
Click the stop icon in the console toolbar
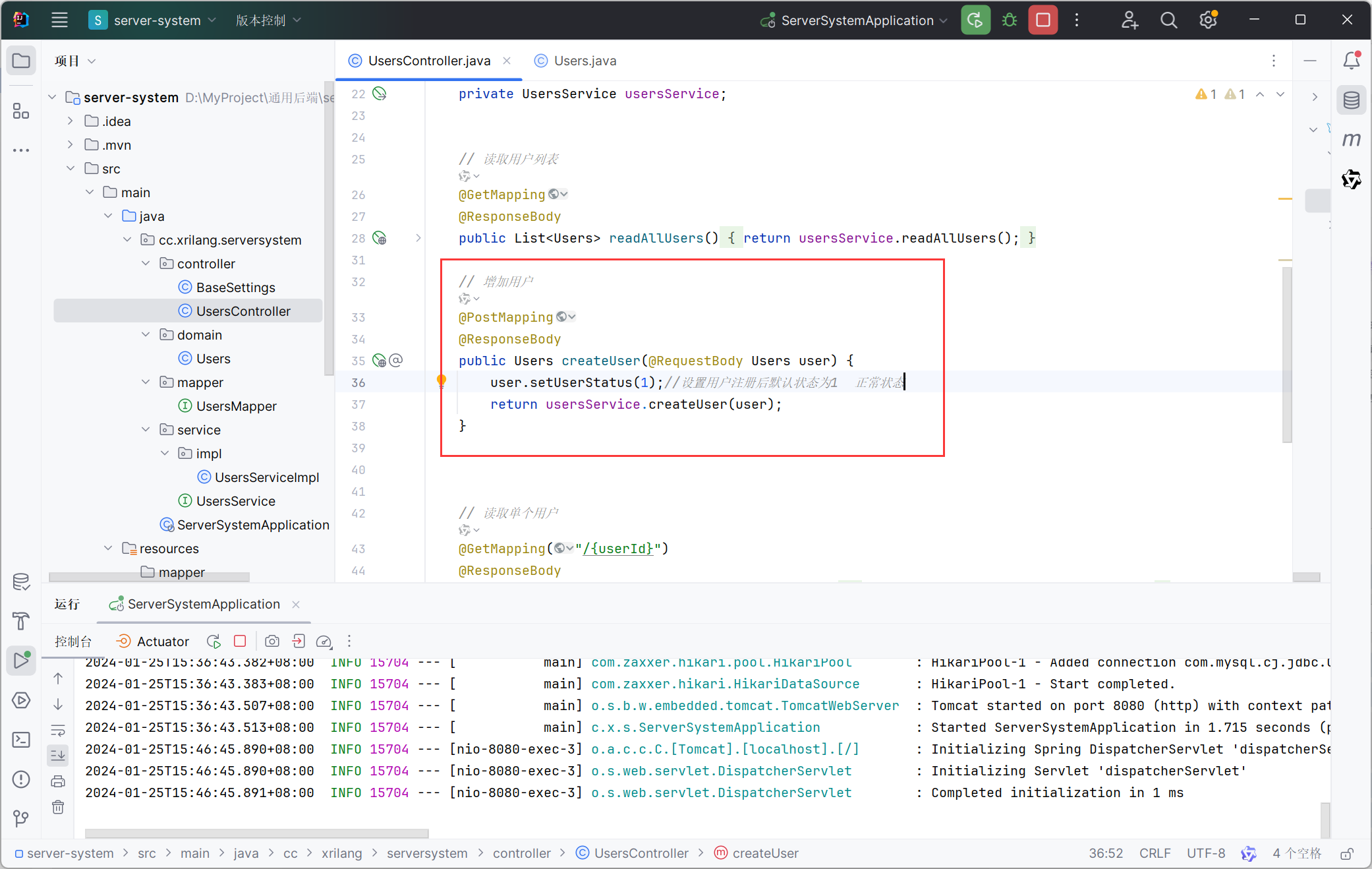[x=240, y=641]
